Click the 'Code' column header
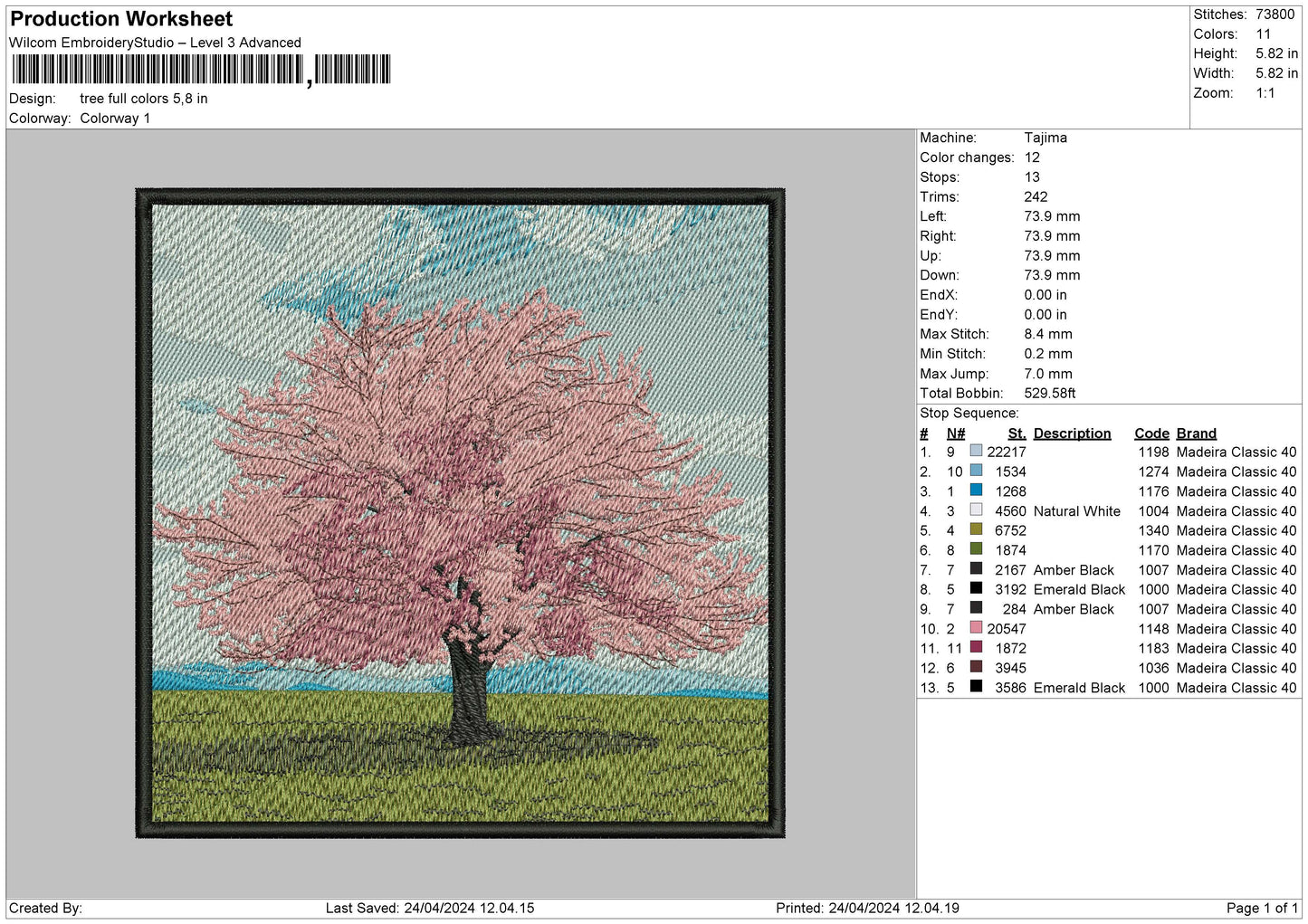1308x924 pixels. [x=1152, y=433]
